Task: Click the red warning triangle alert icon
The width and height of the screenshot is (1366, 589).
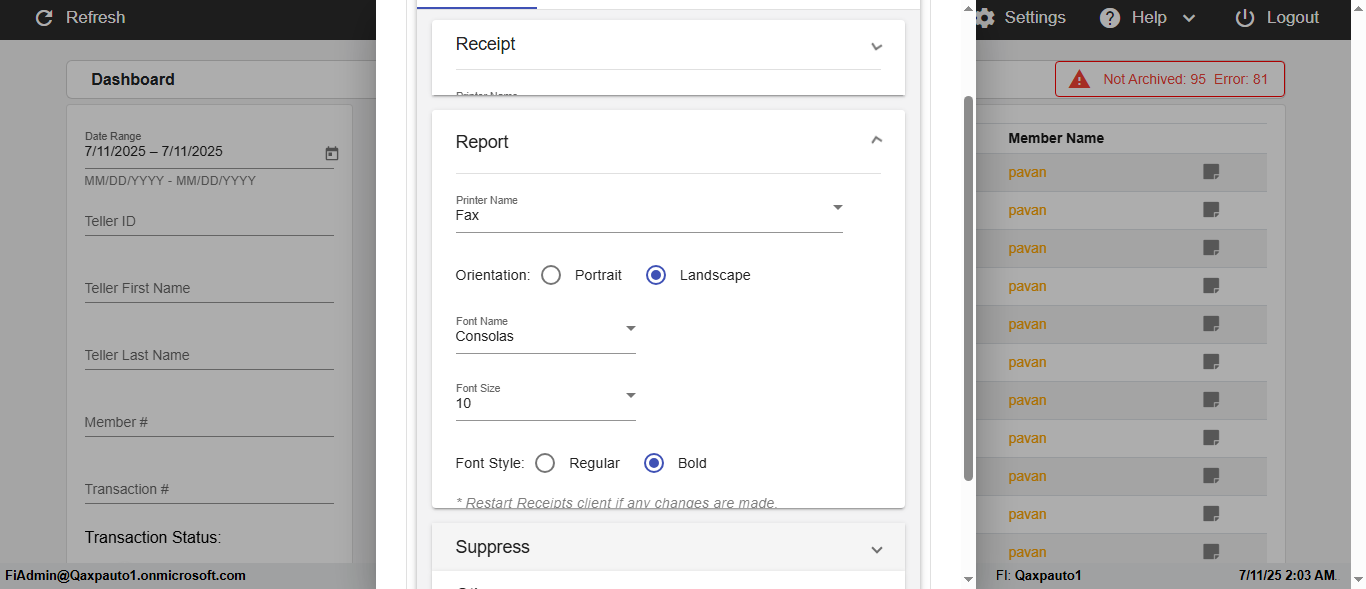Action: coord(1079,79)
